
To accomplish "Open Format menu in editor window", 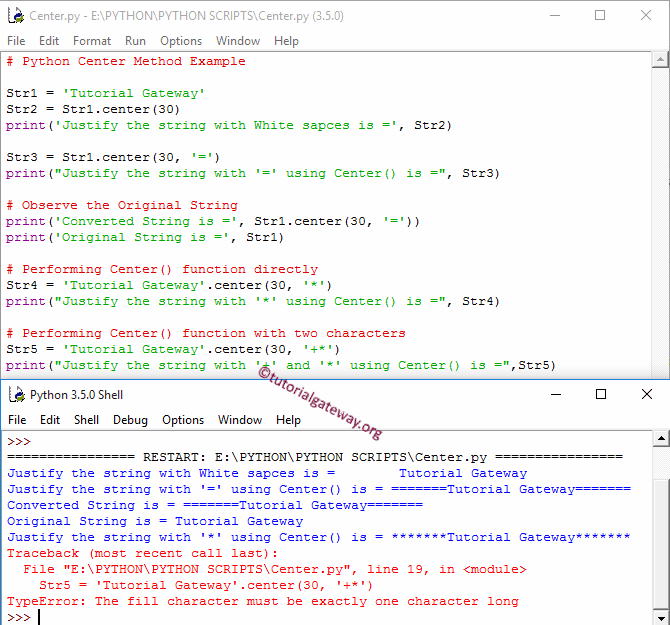I will pos(92,41).
